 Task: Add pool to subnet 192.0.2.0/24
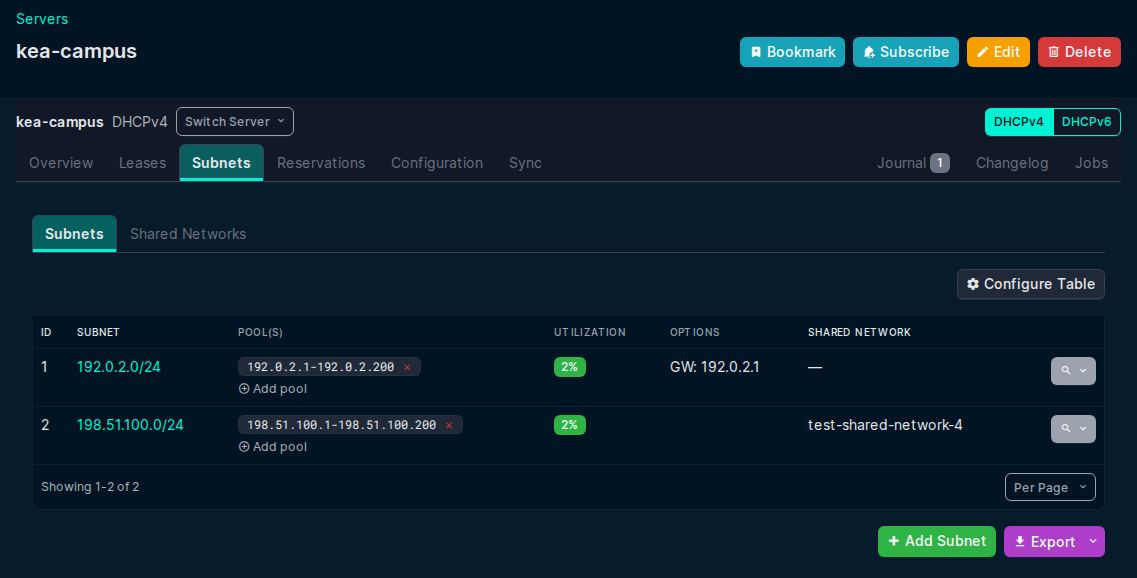point(273,389)
